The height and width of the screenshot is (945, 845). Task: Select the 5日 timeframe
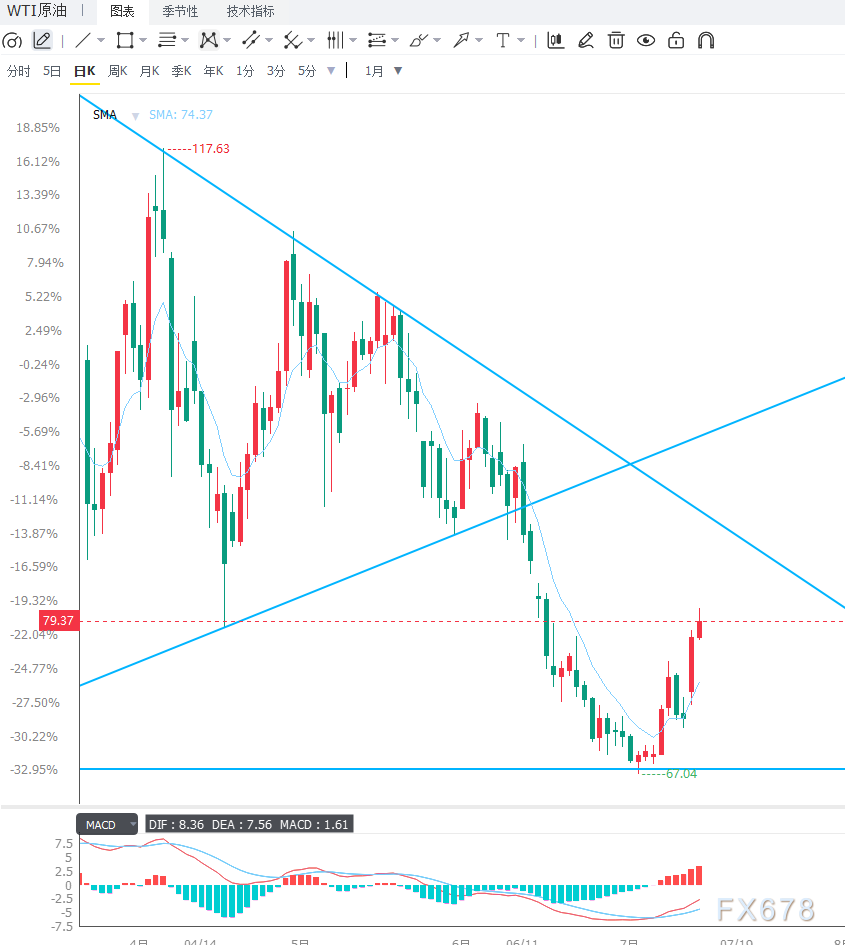pos(52,71)
